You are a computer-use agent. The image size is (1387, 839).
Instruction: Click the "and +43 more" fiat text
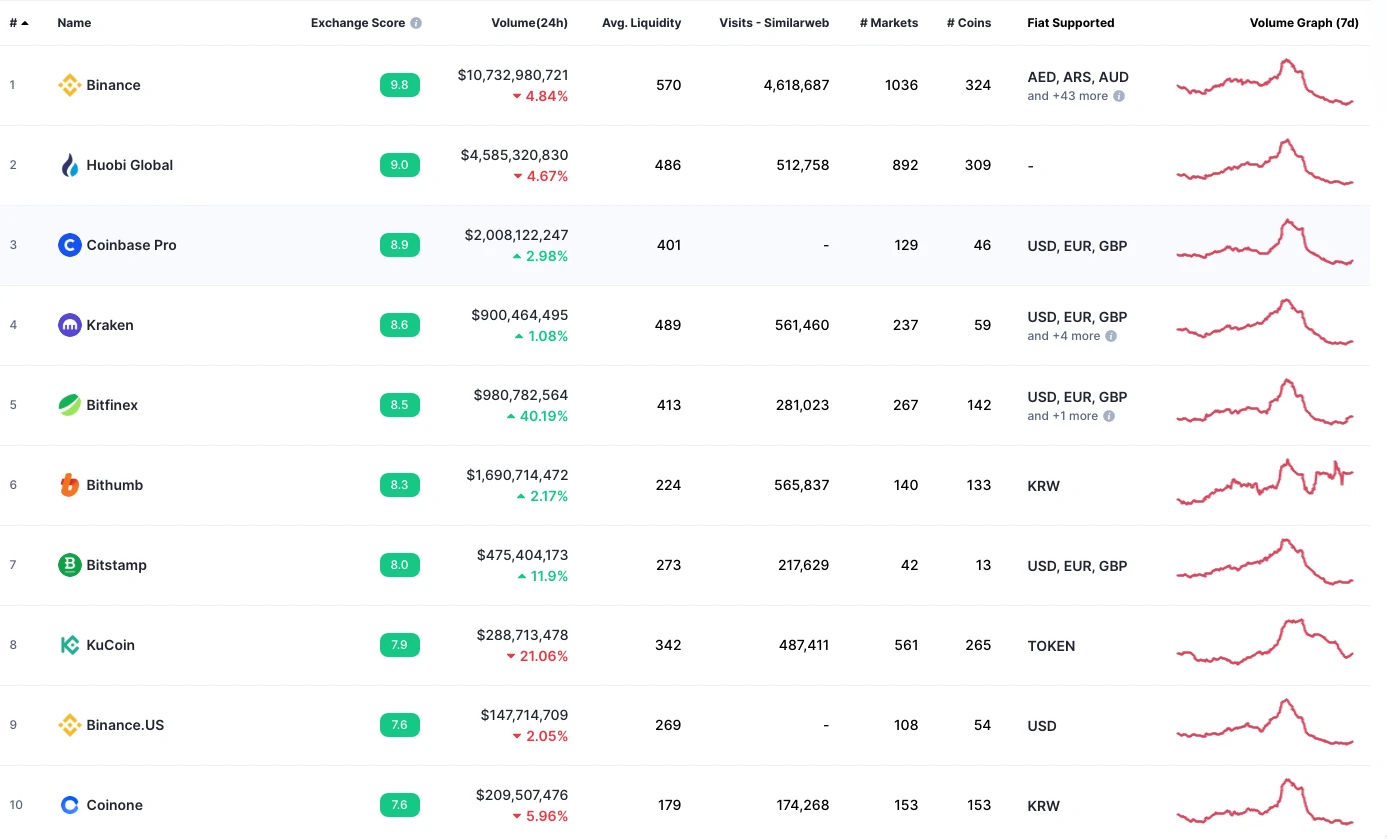tap(1067, 96)
